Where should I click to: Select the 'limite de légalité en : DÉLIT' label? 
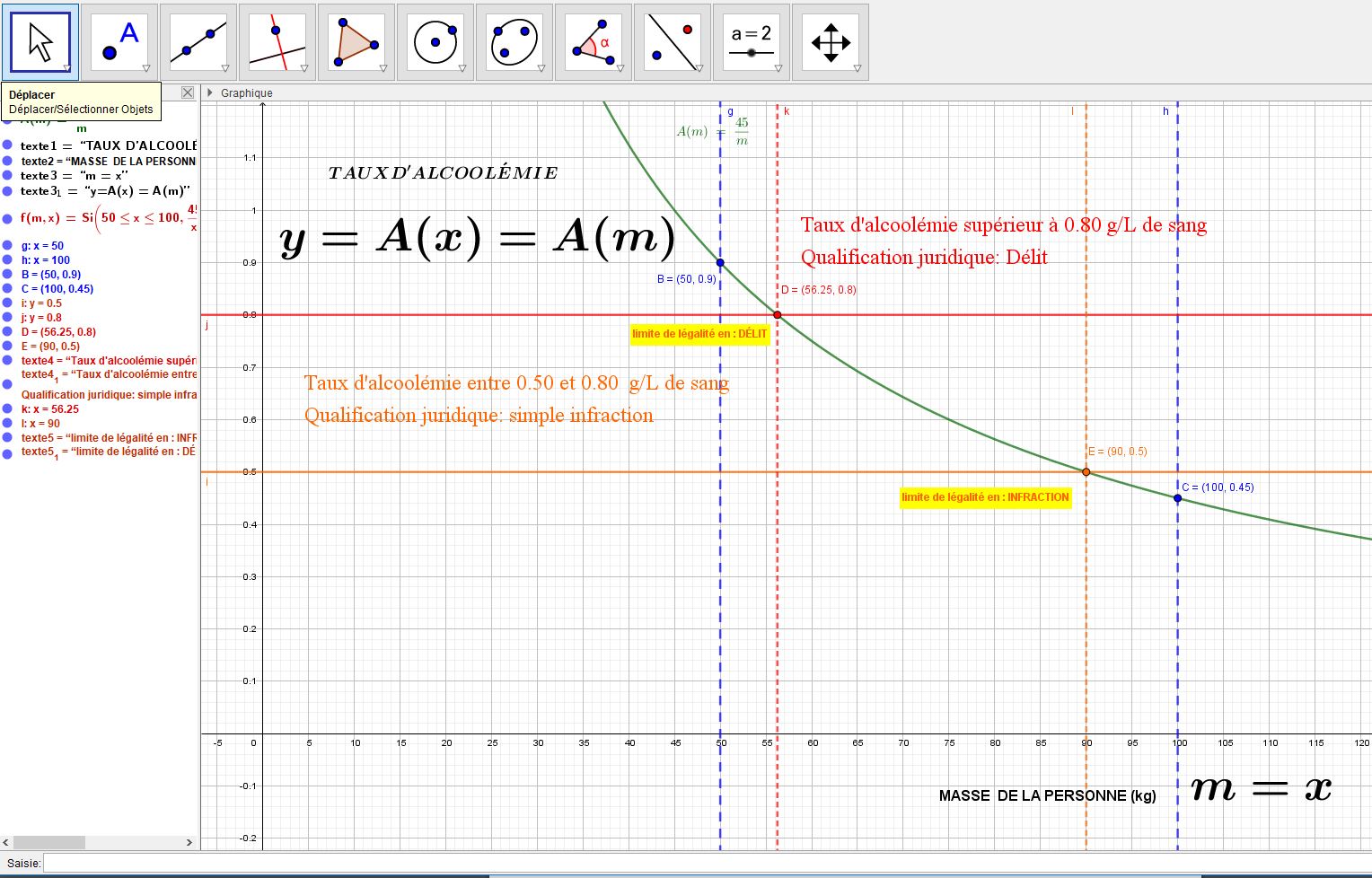699,334
